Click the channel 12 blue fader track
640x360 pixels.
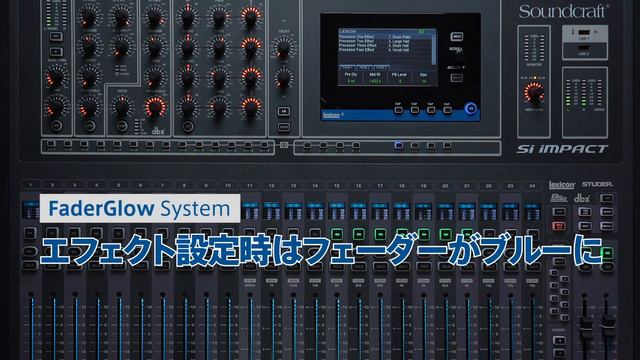273,329
